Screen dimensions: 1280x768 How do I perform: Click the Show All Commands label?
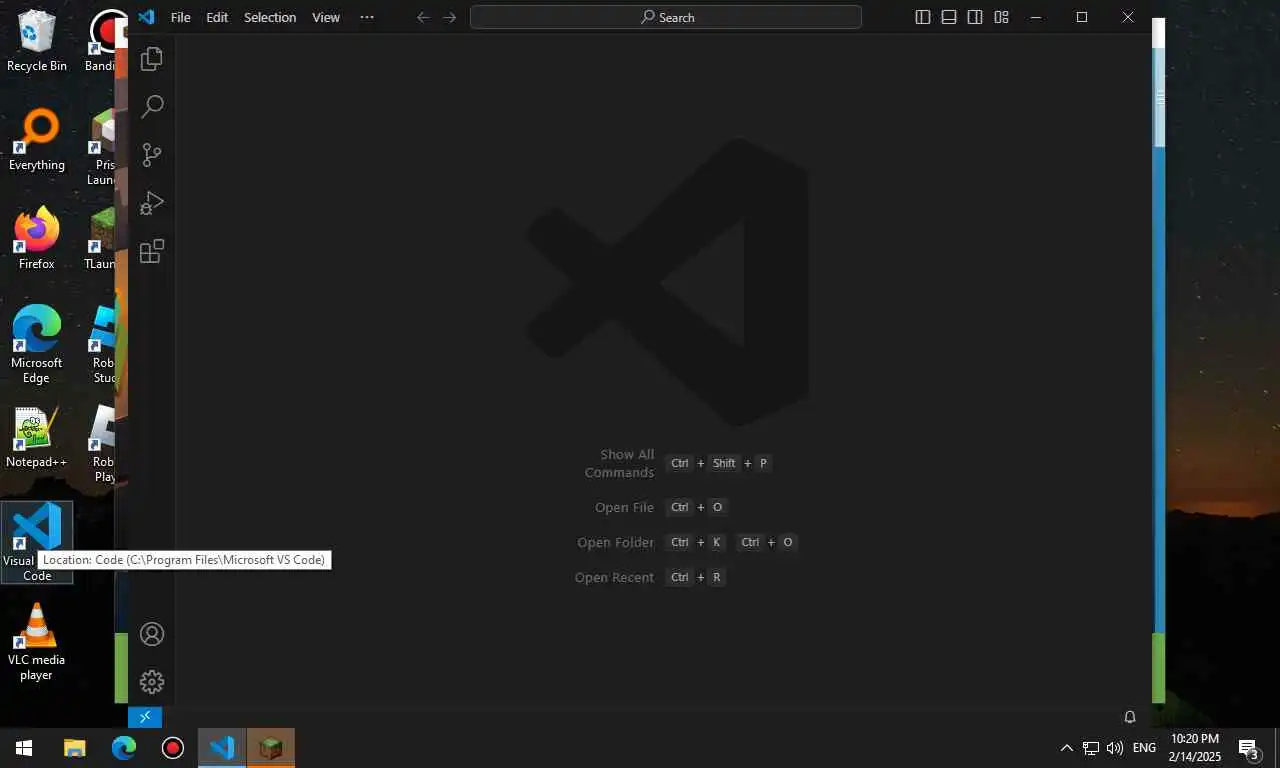tap(619, 463)
